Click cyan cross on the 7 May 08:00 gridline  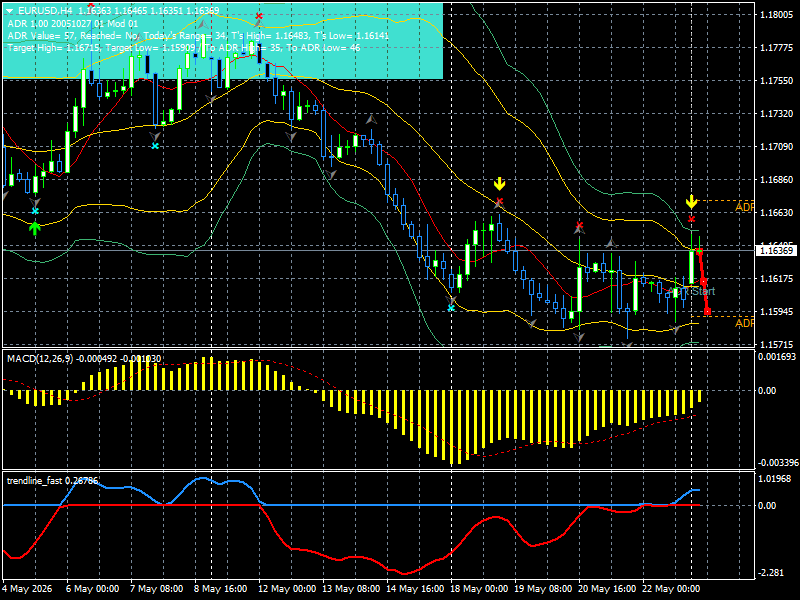click(x=155, y=146)
